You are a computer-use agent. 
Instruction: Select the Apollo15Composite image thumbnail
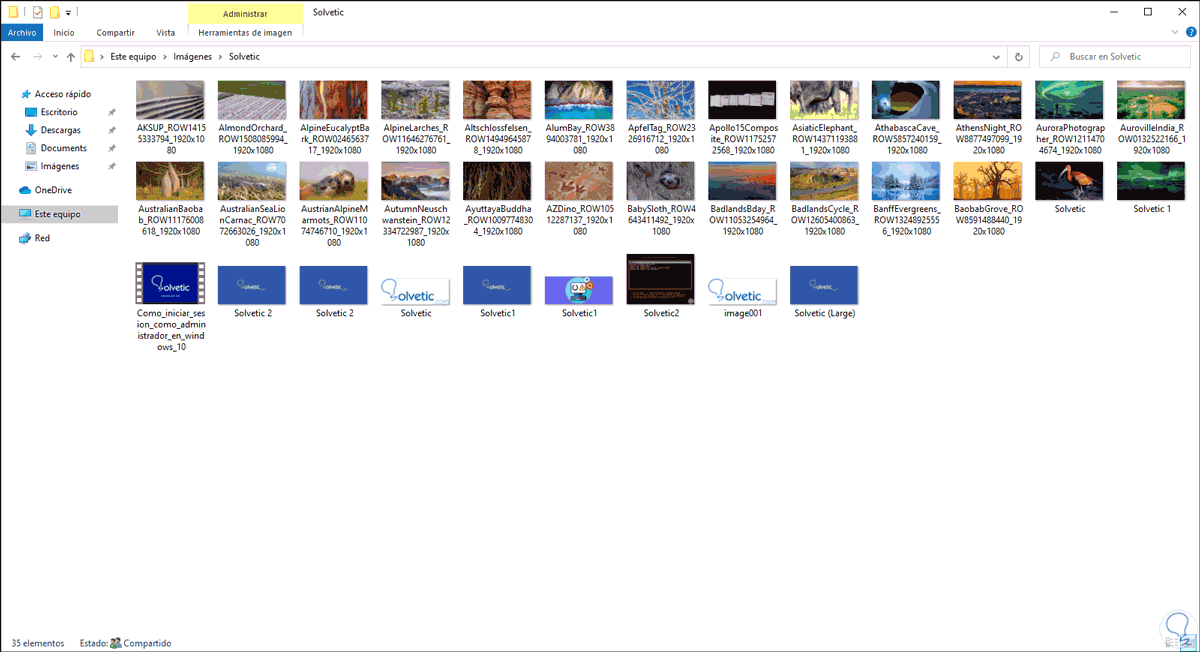point(742,100)
